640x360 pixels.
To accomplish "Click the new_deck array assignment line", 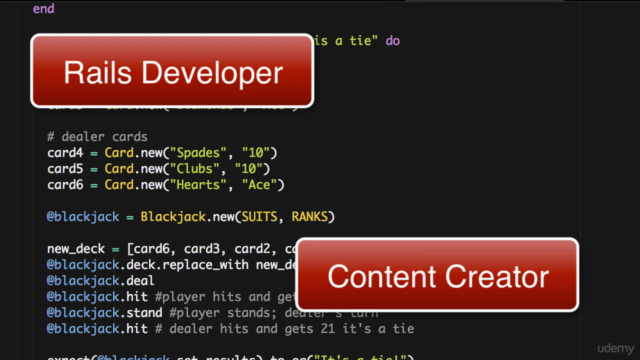I will (x=171, y=249).
